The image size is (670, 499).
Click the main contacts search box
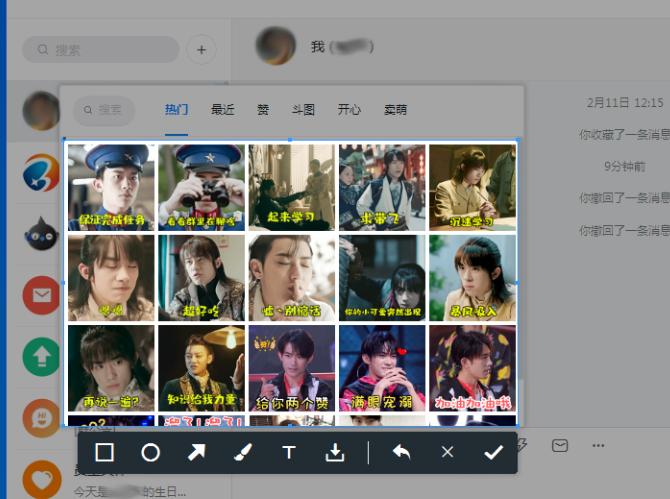(100, 50)
